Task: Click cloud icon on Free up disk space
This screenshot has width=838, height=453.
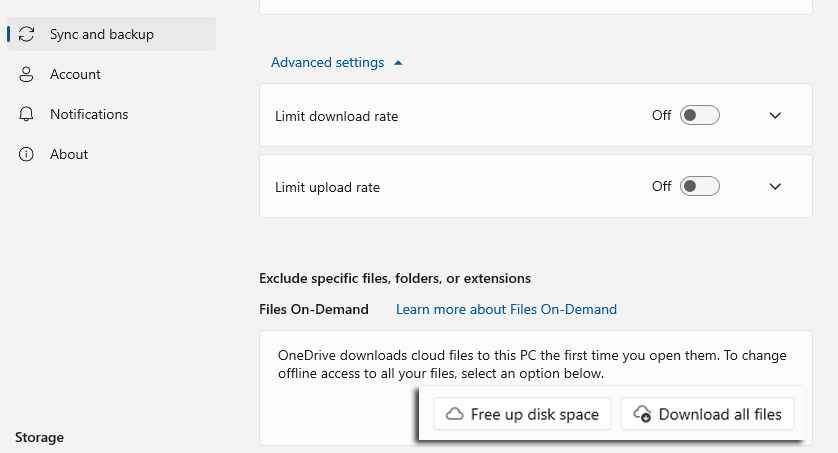Action: (454, 414)
